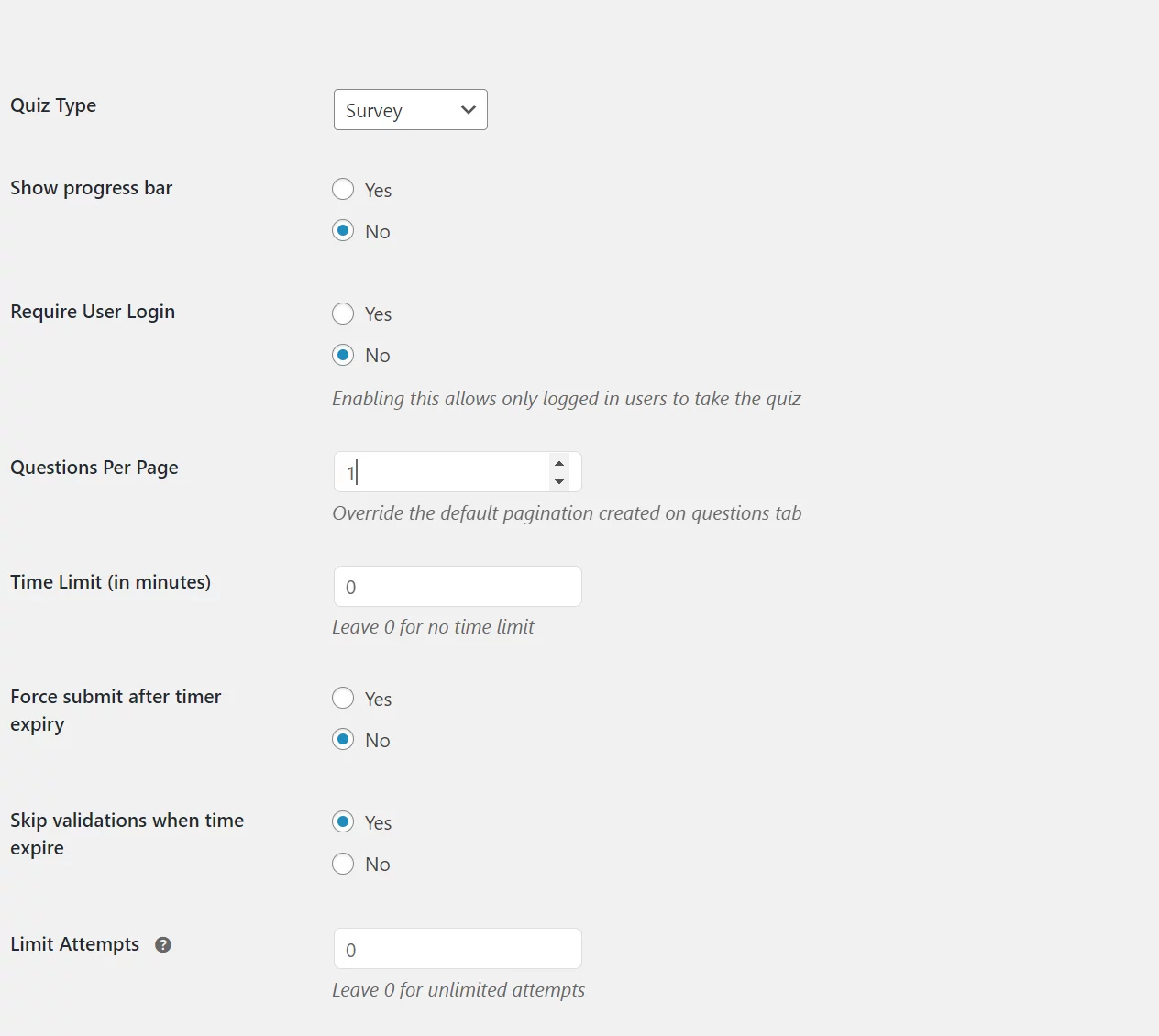This screenshot has height=1036, width=1159.
Task: Select Yes for Require User Login
Action: (342, 313)
